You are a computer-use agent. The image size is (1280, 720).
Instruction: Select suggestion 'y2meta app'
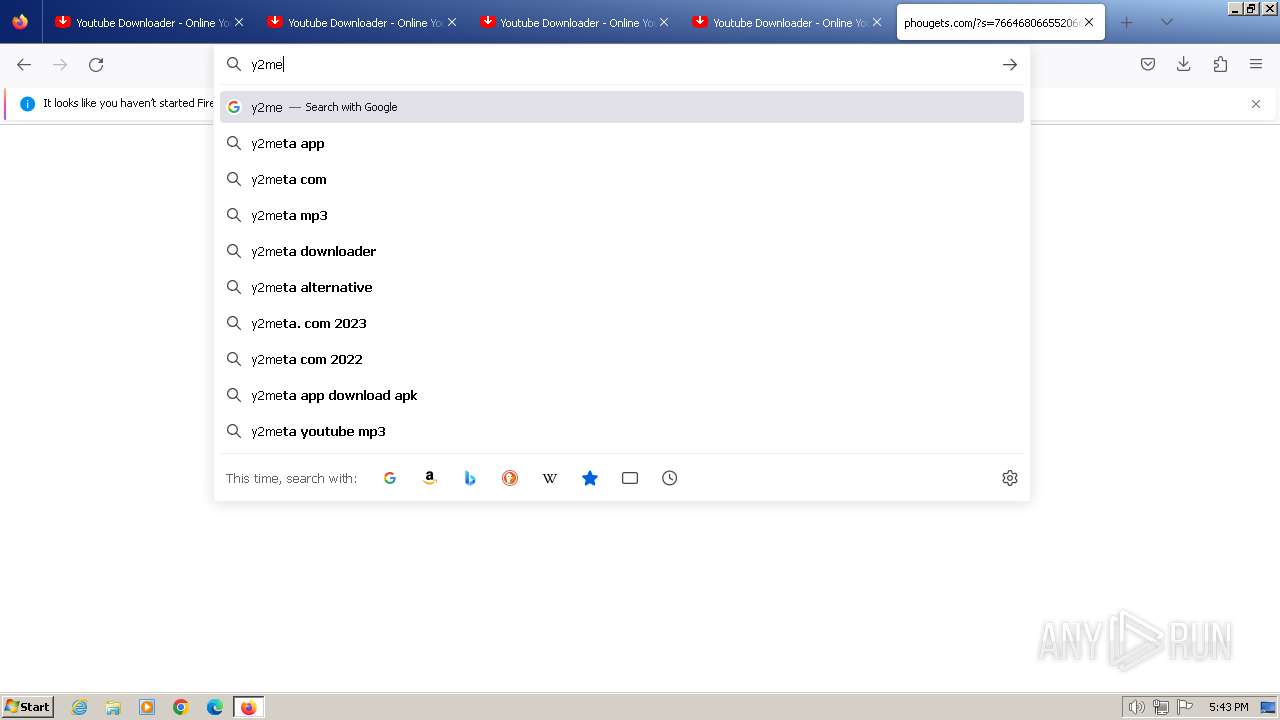tap(622, 143)
